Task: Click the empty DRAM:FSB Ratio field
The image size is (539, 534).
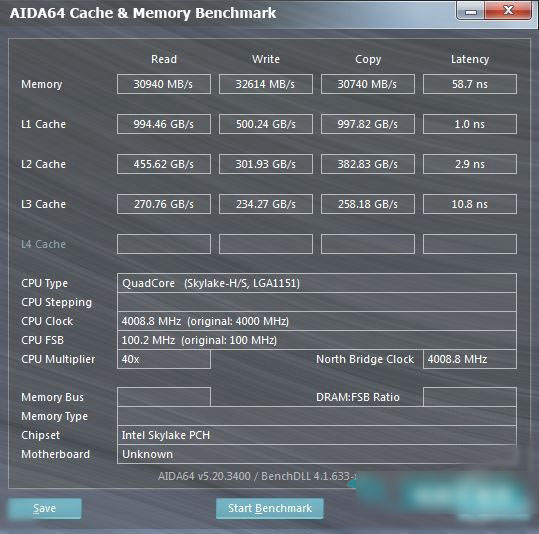Action: [470, 397]
